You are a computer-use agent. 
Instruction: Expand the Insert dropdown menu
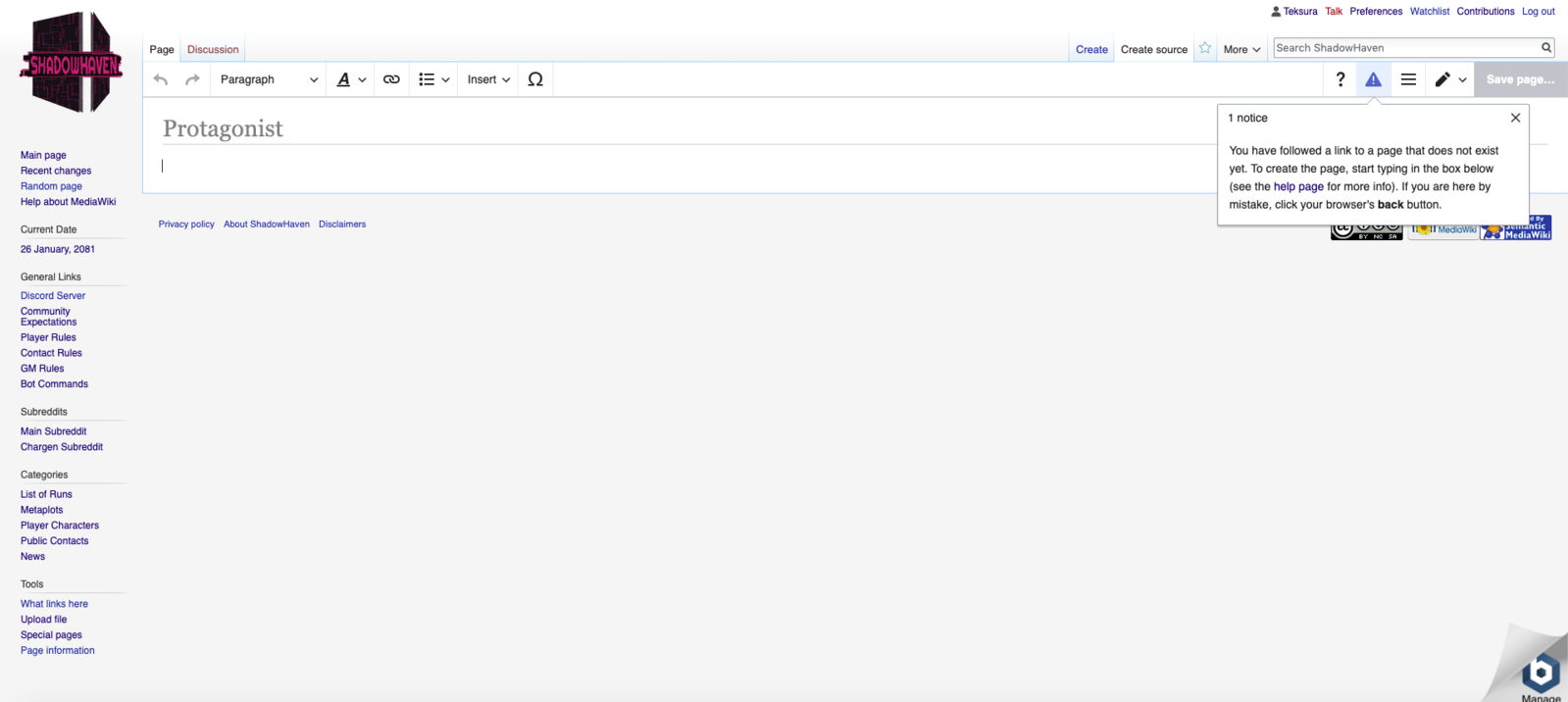coord(488,79)
